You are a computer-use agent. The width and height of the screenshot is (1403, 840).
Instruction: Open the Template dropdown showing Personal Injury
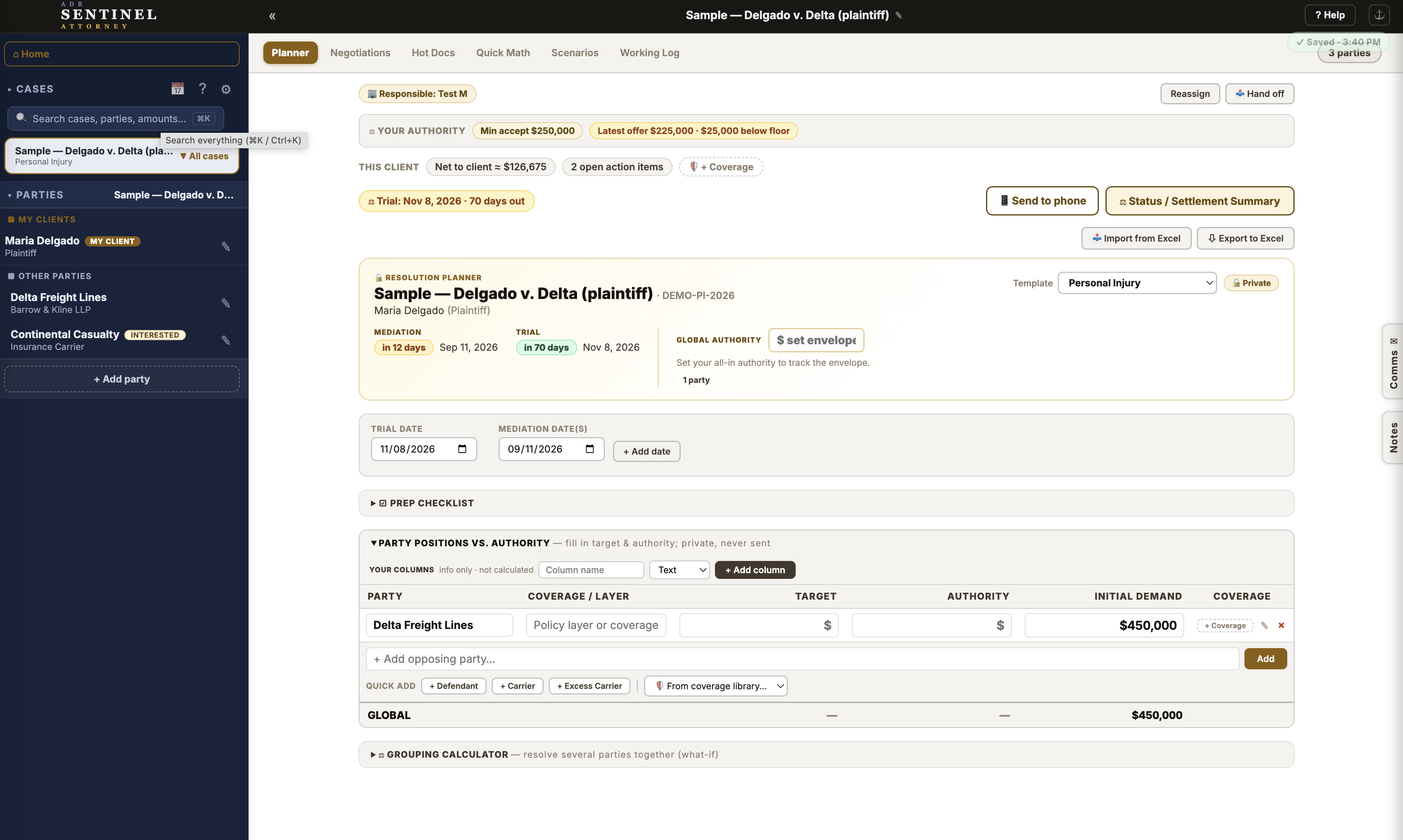[1137, 283]
